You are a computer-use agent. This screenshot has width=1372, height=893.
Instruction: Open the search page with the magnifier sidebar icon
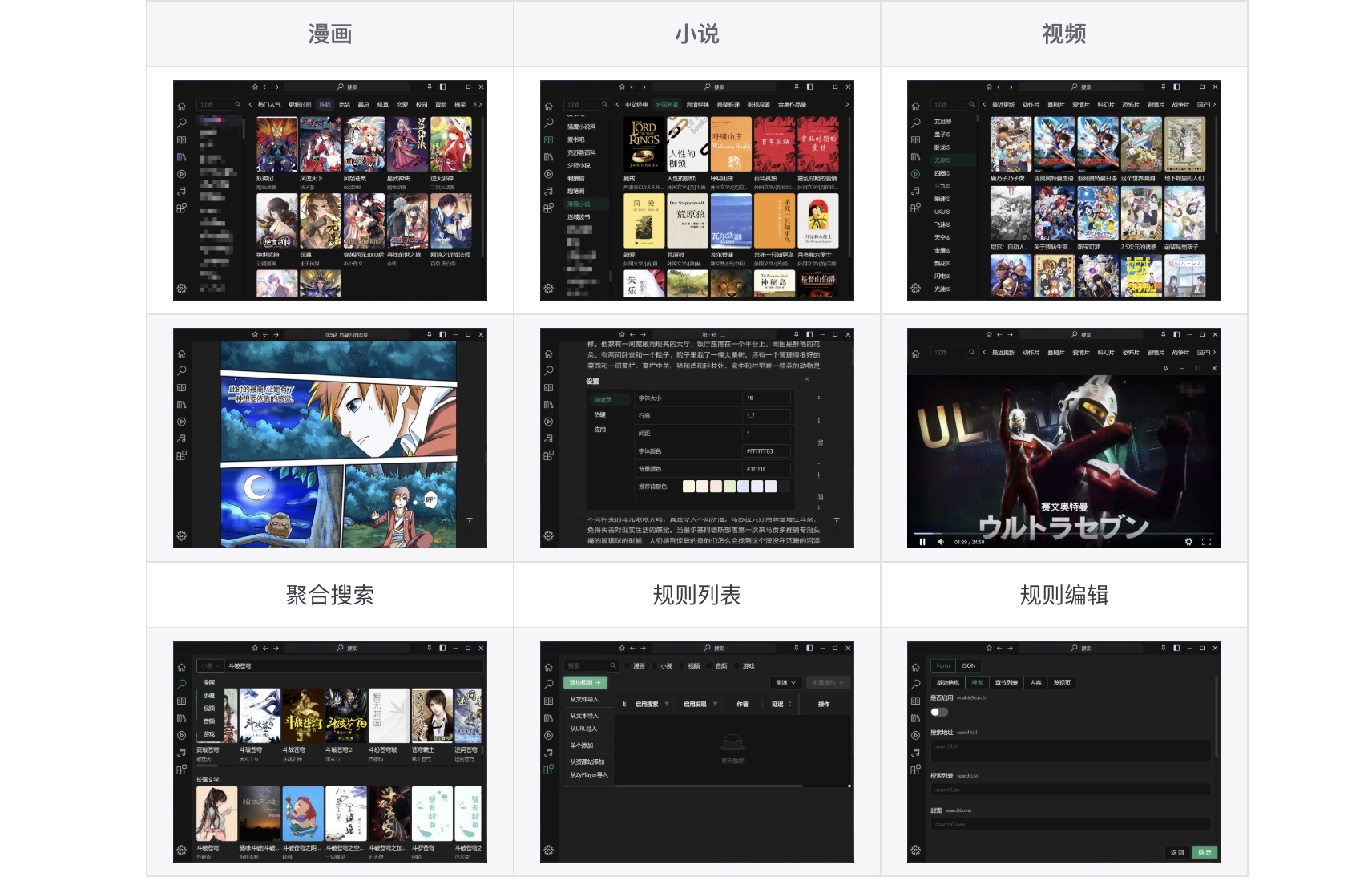click(x=181, y=124)
